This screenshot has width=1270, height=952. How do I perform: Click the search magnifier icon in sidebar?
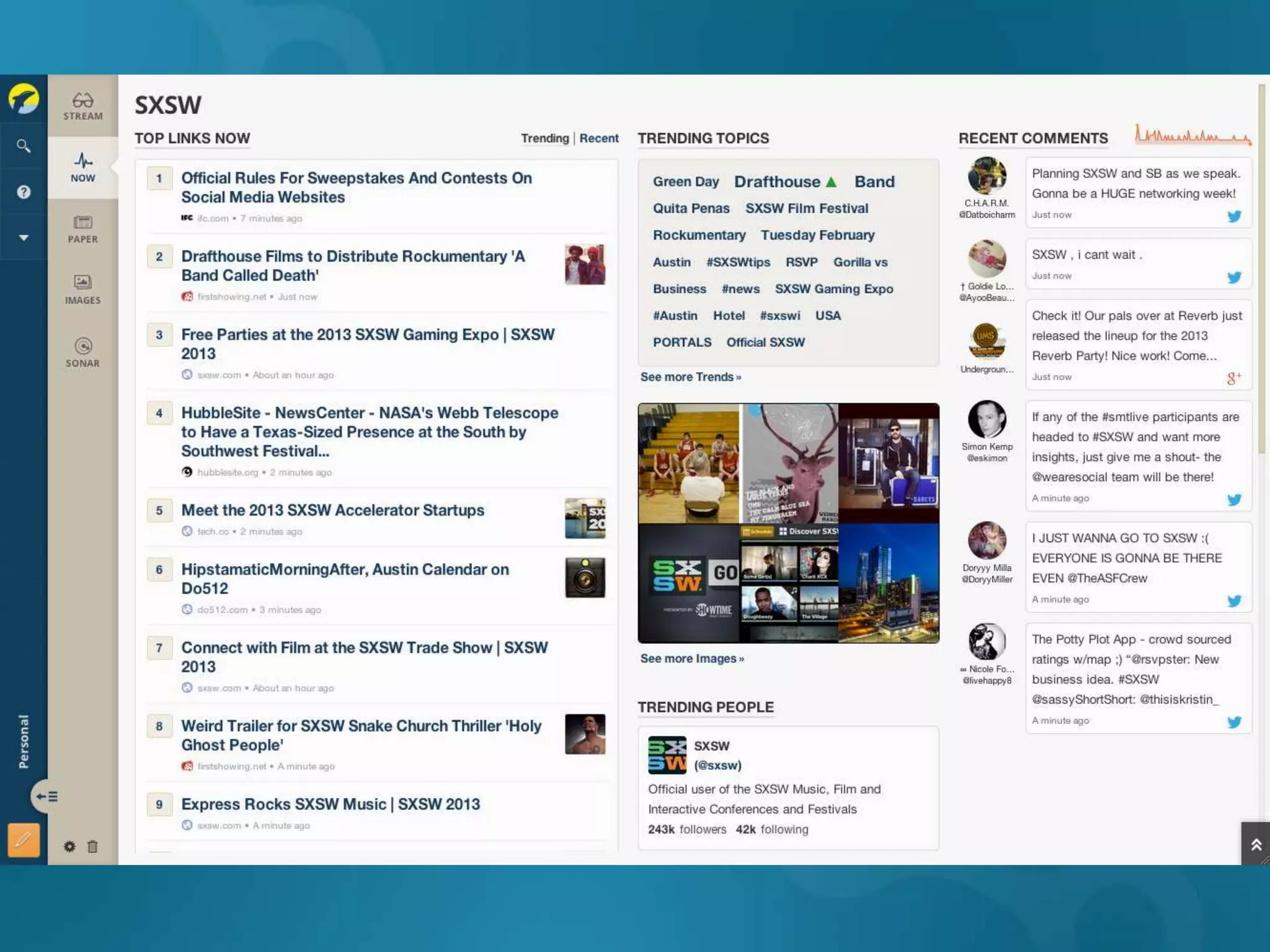24,146
